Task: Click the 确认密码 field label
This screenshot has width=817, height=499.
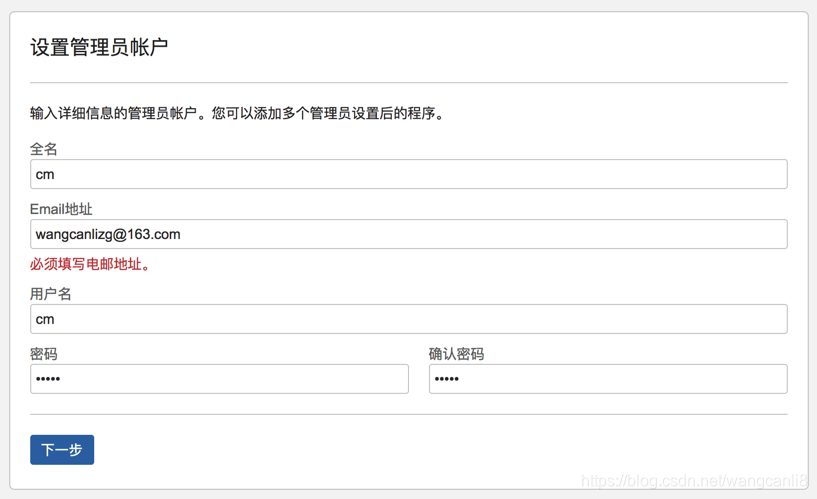Action: click(x=456, y=354)
